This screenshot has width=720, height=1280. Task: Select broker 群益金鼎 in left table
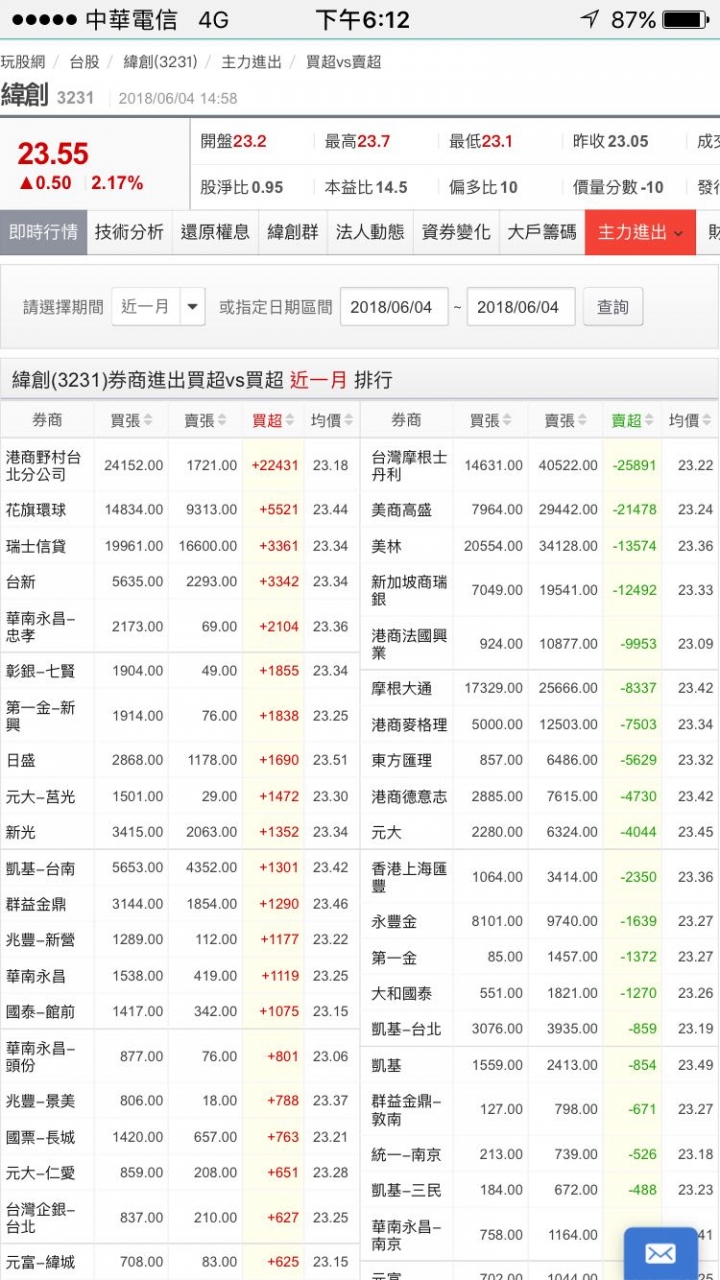(x=36, y=905)
